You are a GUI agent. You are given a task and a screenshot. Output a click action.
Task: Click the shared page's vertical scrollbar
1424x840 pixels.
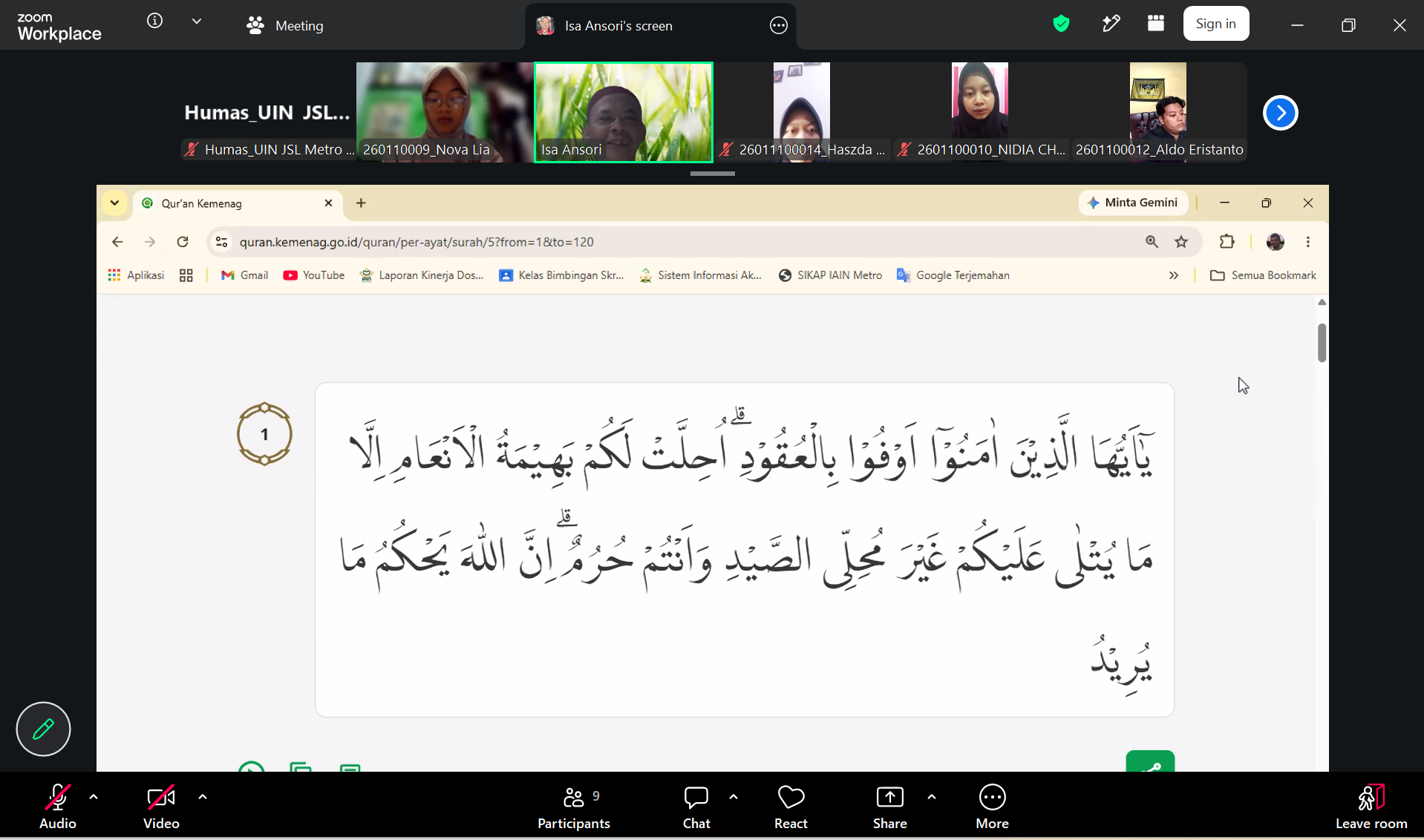click(x=1322, y=343)
